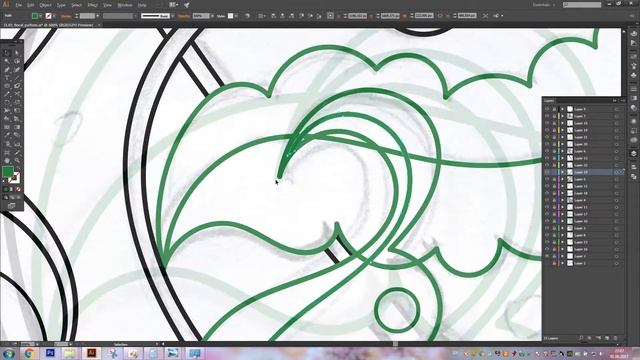Activate the Rotate tool
The image size is (640, 360).
point(7,102)
